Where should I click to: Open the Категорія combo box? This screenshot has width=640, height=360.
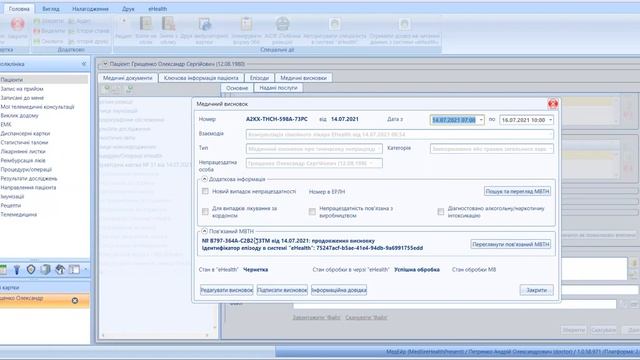pos(491,149)
